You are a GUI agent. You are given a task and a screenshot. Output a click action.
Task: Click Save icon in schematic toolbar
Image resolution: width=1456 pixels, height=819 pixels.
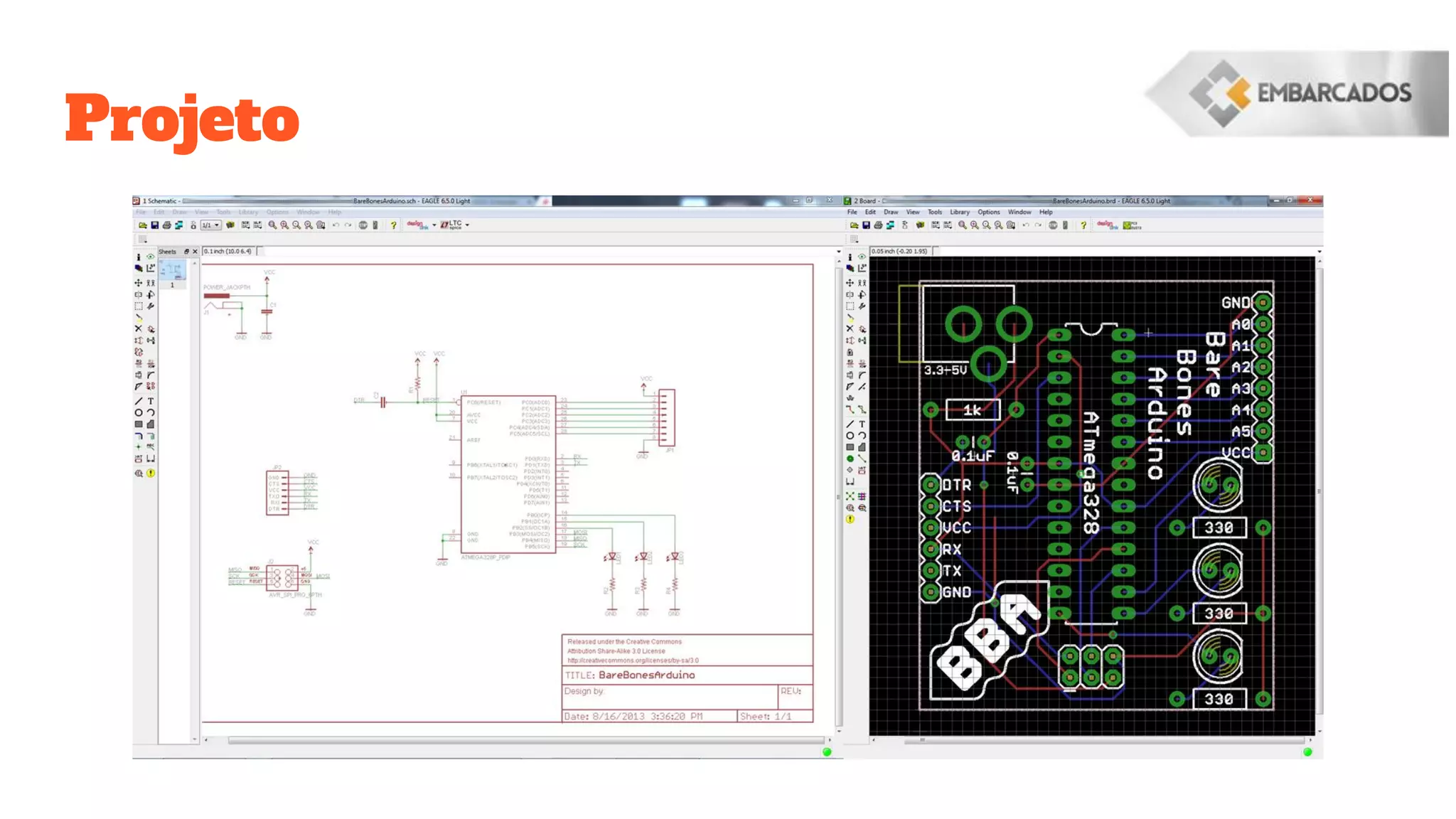tap(154, 225)
